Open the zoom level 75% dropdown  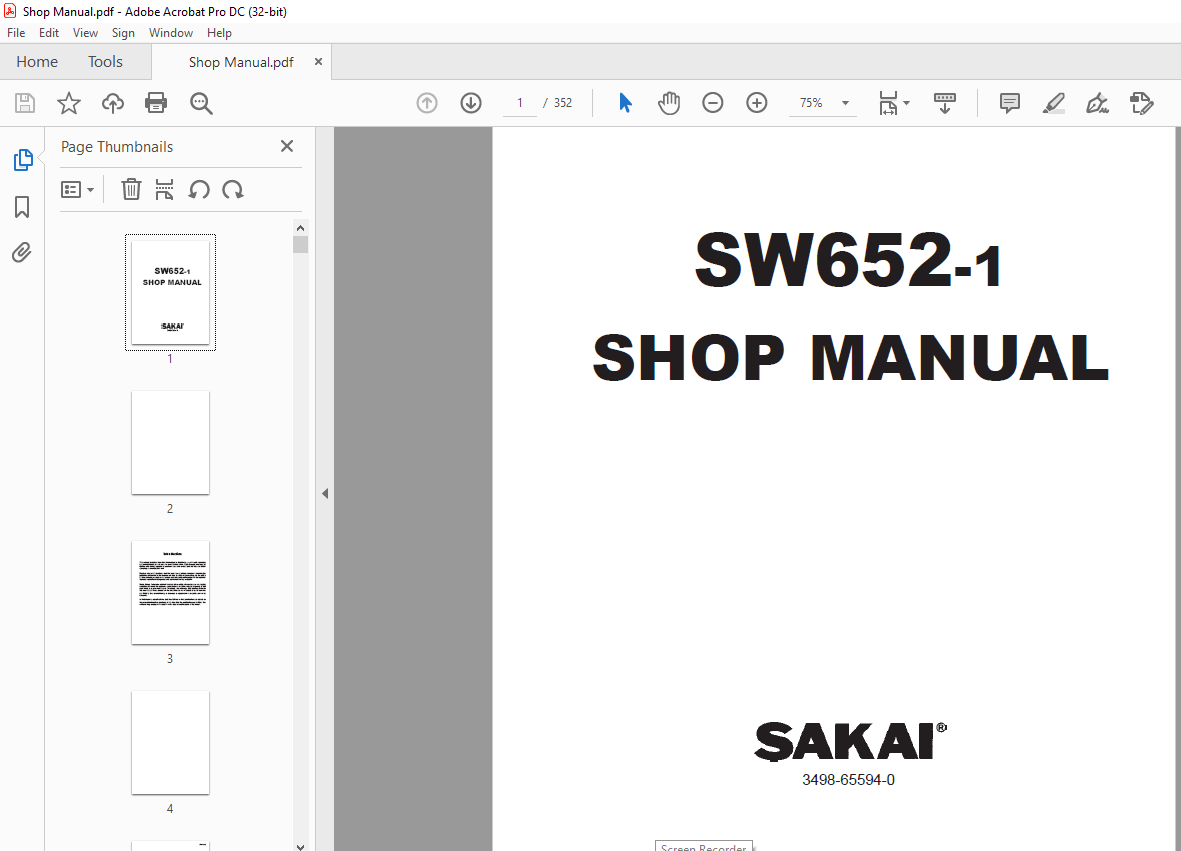click(x=823, y=103)
